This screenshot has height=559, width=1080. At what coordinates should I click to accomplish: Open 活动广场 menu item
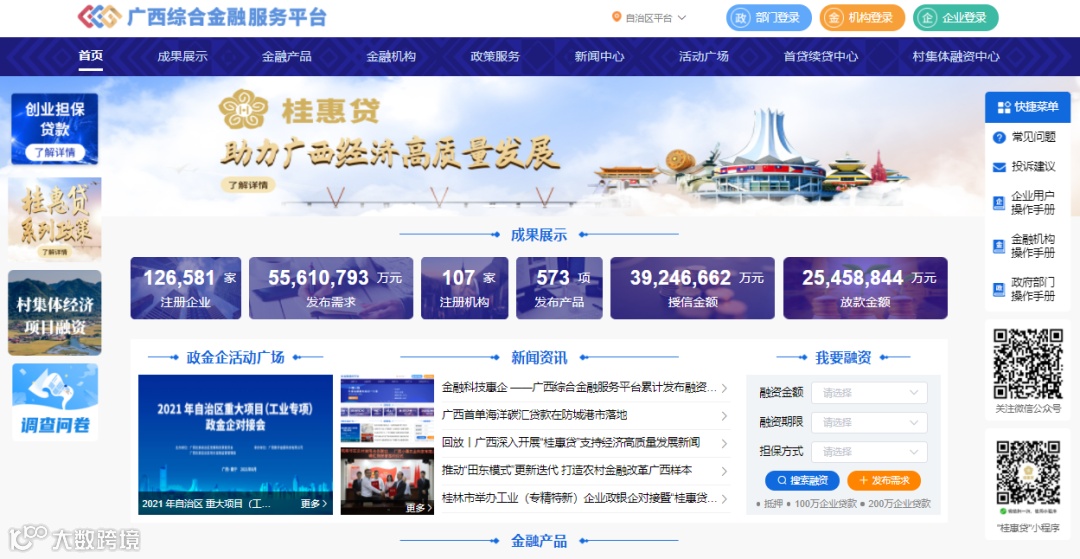704,56
